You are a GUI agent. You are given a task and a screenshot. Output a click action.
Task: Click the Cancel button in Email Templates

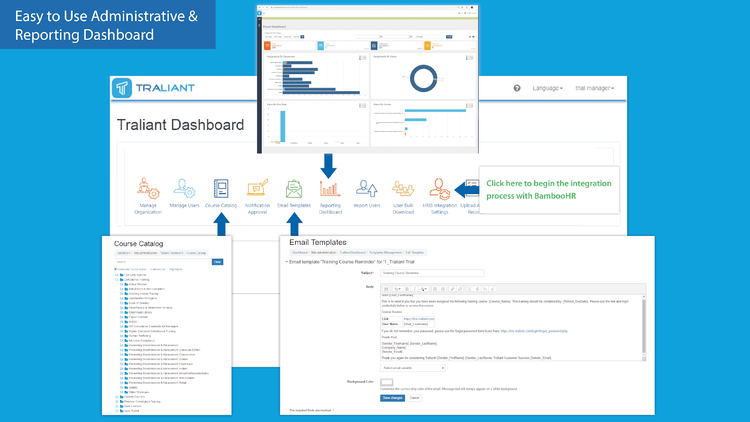pyautogui.click(x=415, y=398)
